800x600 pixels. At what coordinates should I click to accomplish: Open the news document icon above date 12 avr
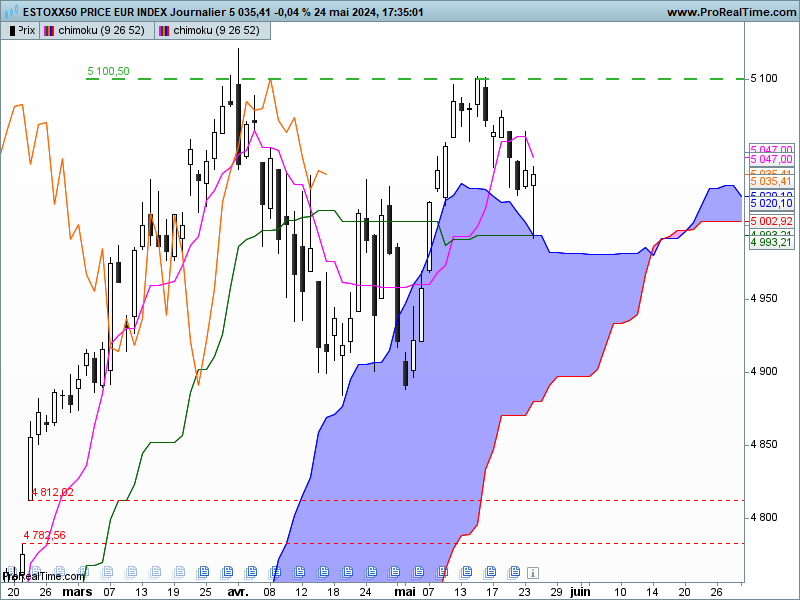coord(299,571)
